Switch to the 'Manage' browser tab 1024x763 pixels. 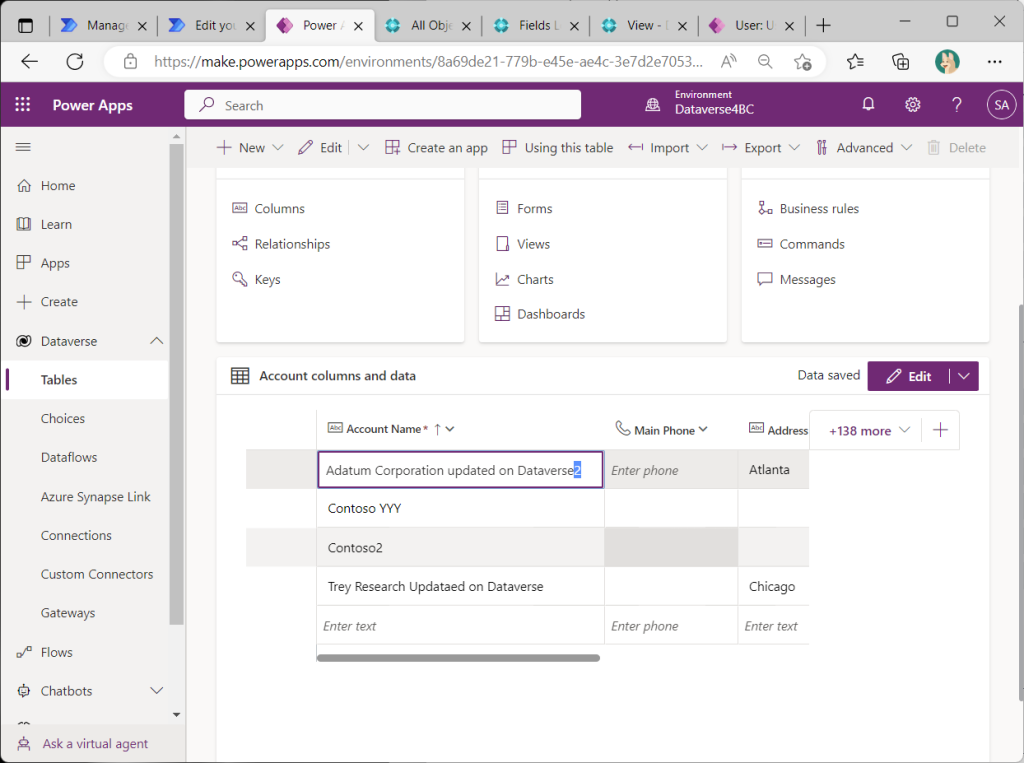pyautogui.click(x=104, y=25)
